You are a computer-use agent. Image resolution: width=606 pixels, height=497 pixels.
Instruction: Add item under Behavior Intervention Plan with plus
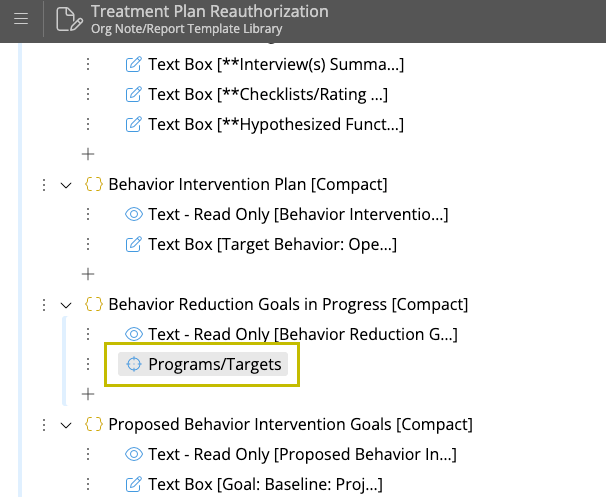[x=88, y=274]
